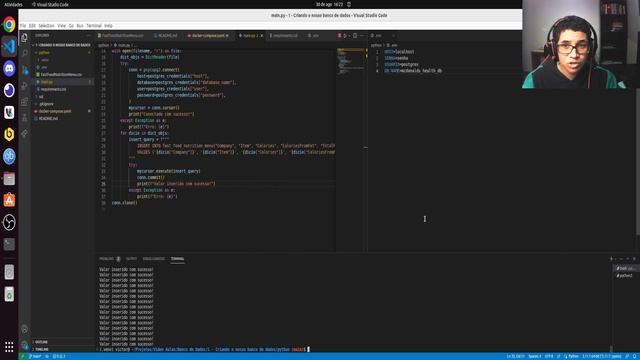Open the Files manager dock icon
This screenshot has width=640, height=360.
(9, 178)
